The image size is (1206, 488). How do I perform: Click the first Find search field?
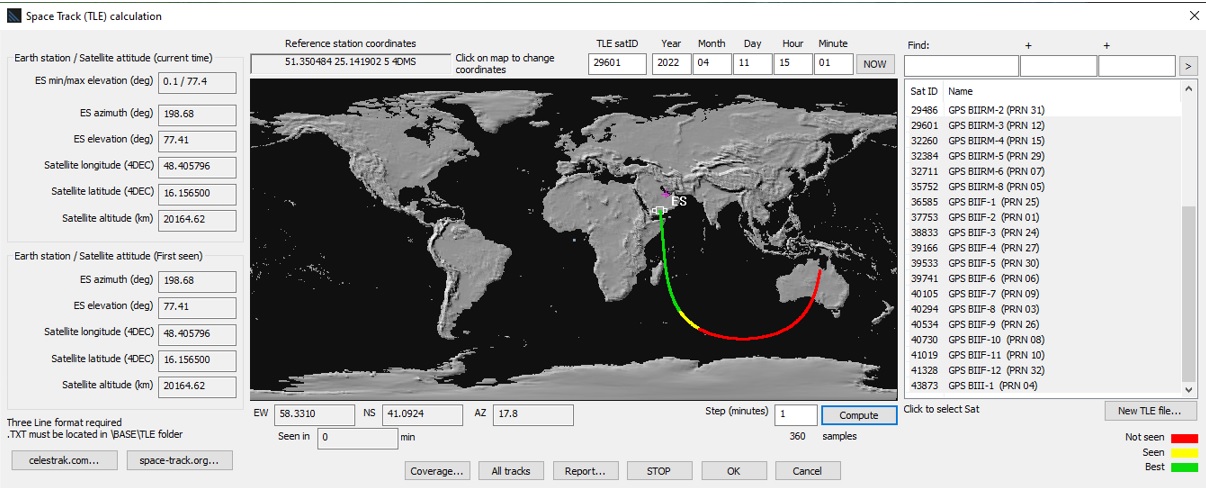pos(960,66)
